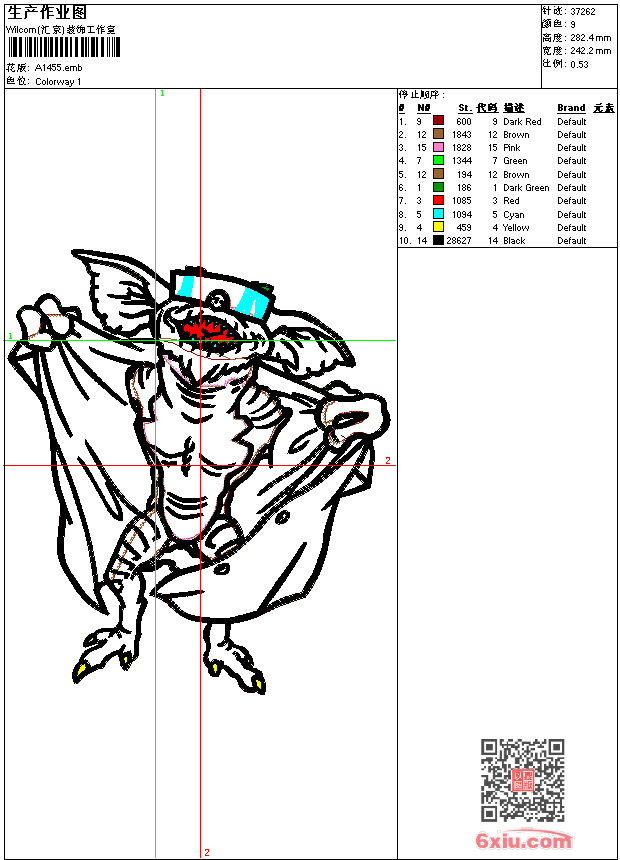
Task: Select the "Dark Red" description text
Action: (x=522, y=122)
